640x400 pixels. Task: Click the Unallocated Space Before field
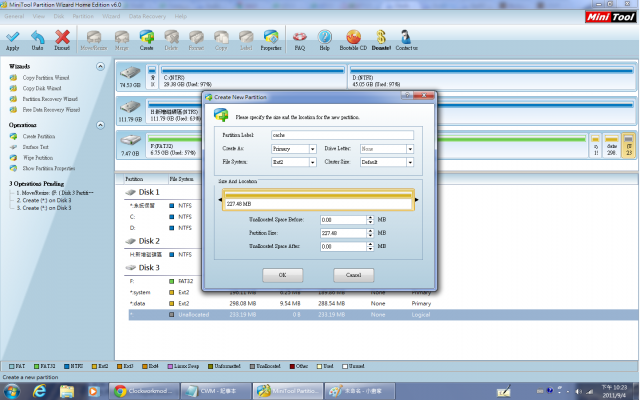tap(343, 220)
